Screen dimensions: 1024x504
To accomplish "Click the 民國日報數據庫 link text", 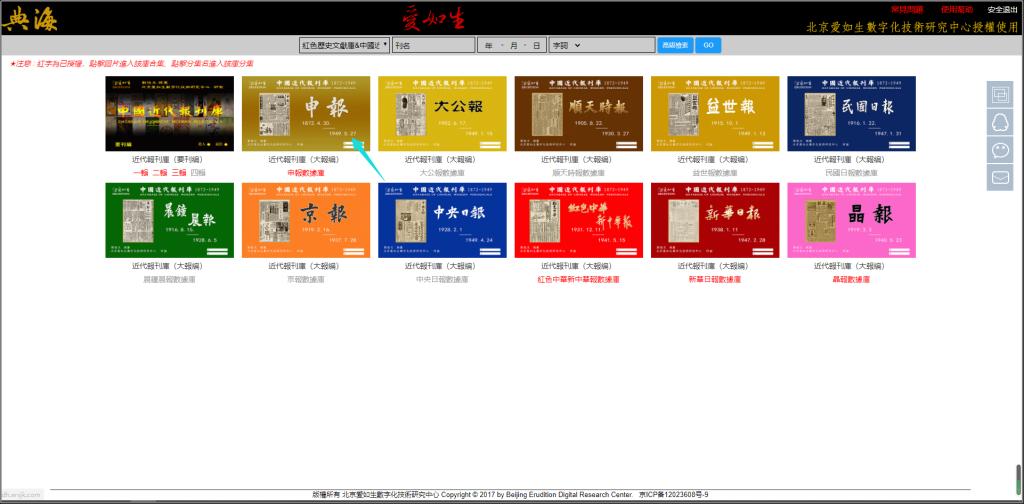I will click(852, 173).
